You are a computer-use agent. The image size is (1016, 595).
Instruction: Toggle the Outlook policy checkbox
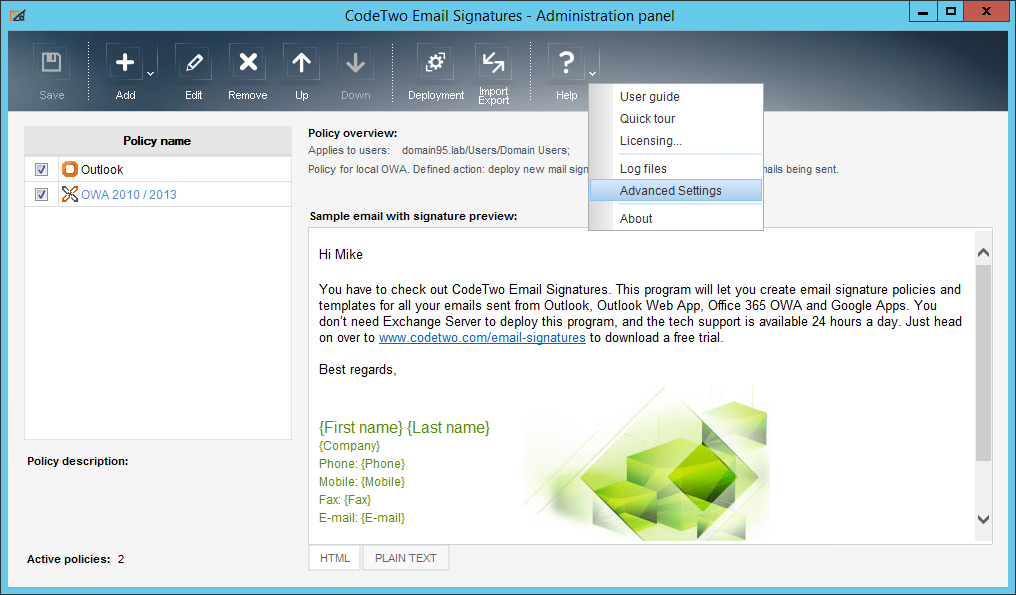point(41,169)
